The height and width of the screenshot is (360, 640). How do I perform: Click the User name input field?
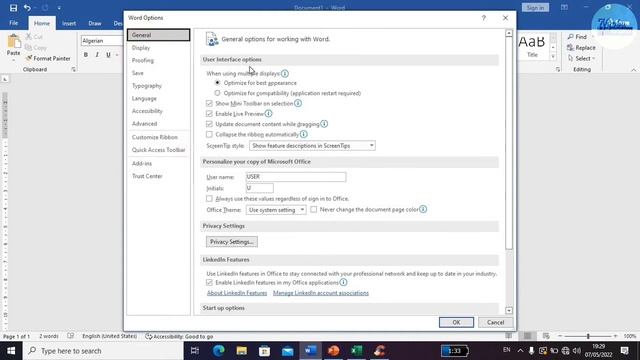pos(296,177)
